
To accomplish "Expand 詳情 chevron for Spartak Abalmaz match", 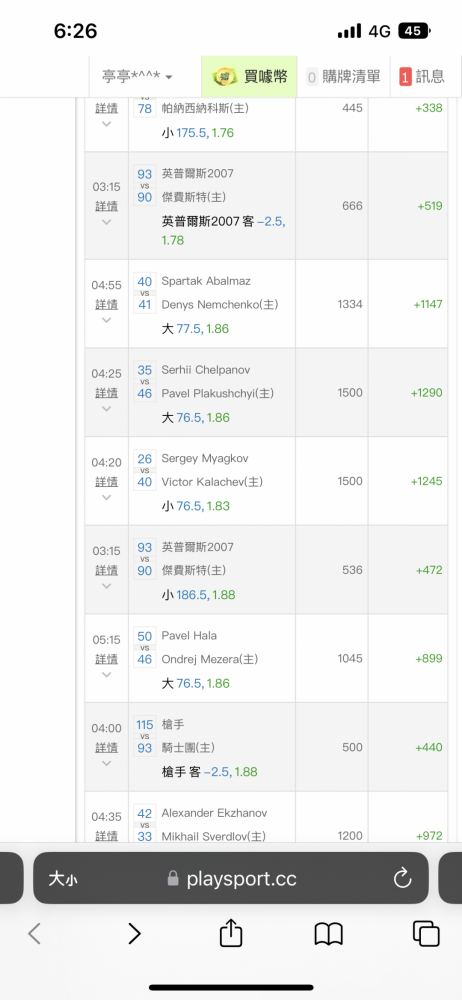I will (107, 320).
